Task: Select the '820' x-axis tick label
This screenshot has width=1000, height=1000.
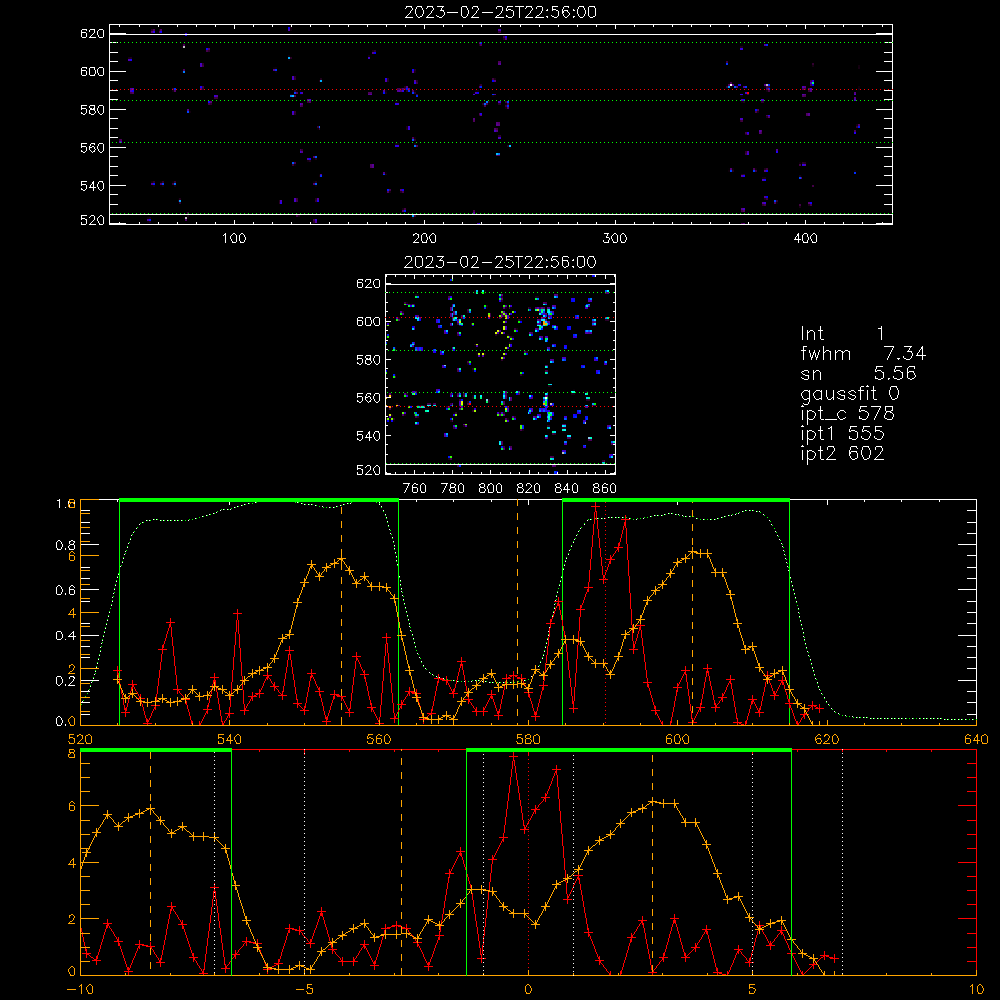Action: click(529, 489)
